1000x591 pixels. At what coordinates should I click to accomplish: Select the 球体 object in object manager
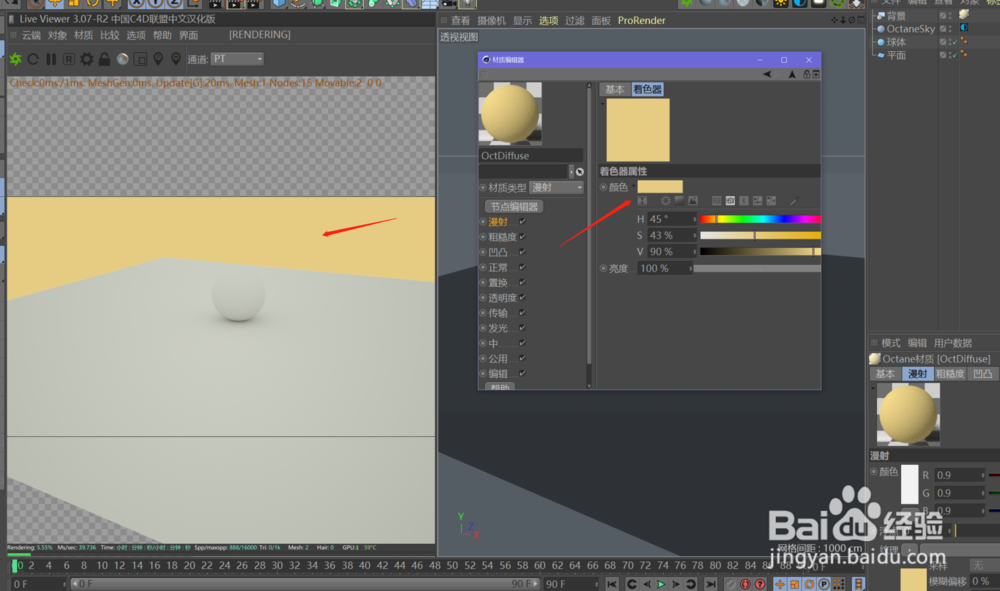(896, 42)
